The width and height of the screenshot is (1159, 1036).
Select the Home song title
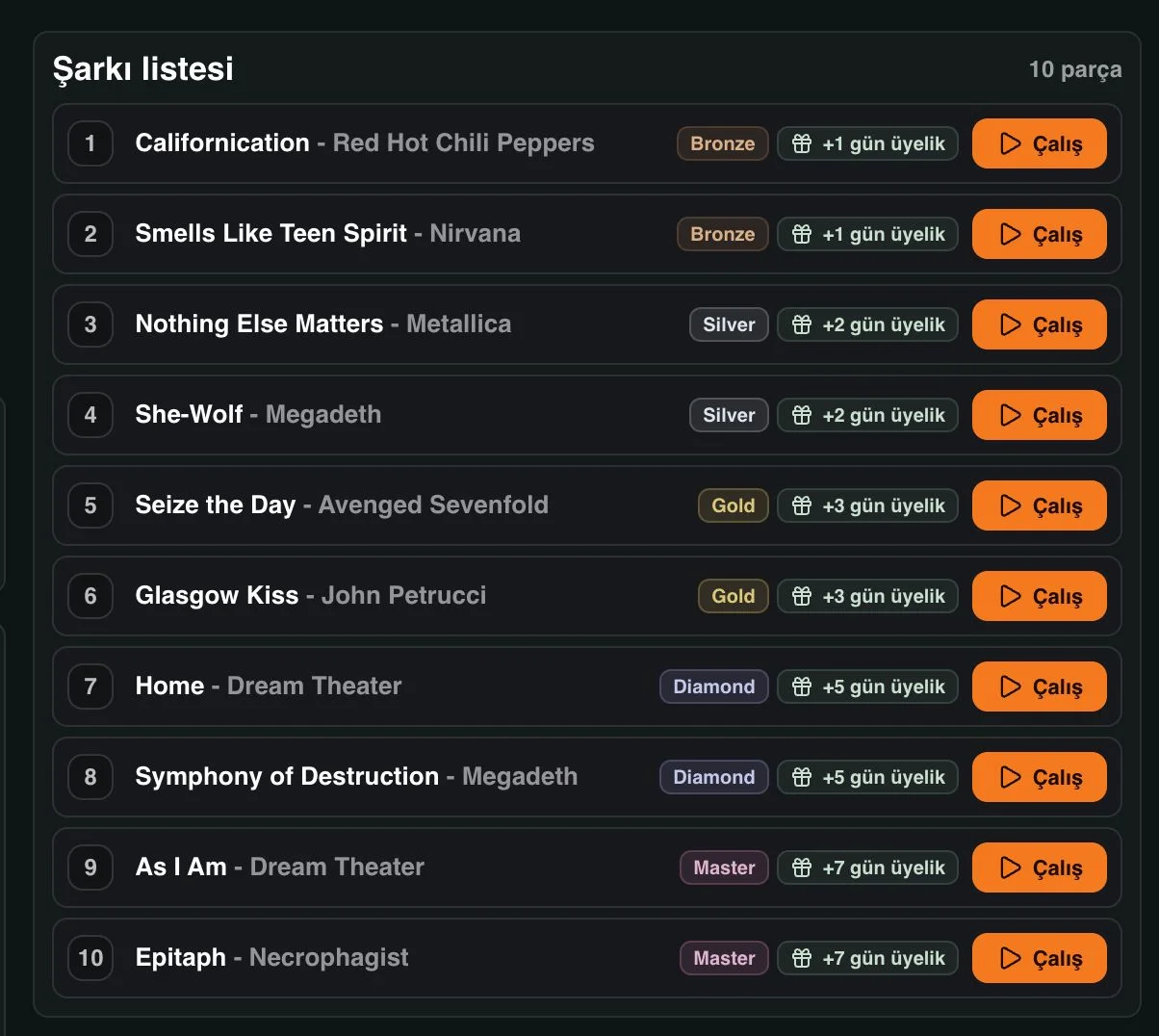pos(170,686)
